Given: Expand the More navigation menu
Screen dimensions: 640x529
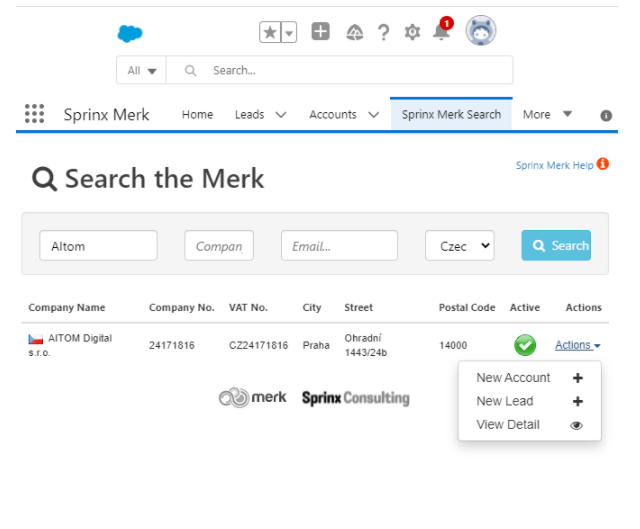Looking at the screenshot, I should tap(547, 114).
